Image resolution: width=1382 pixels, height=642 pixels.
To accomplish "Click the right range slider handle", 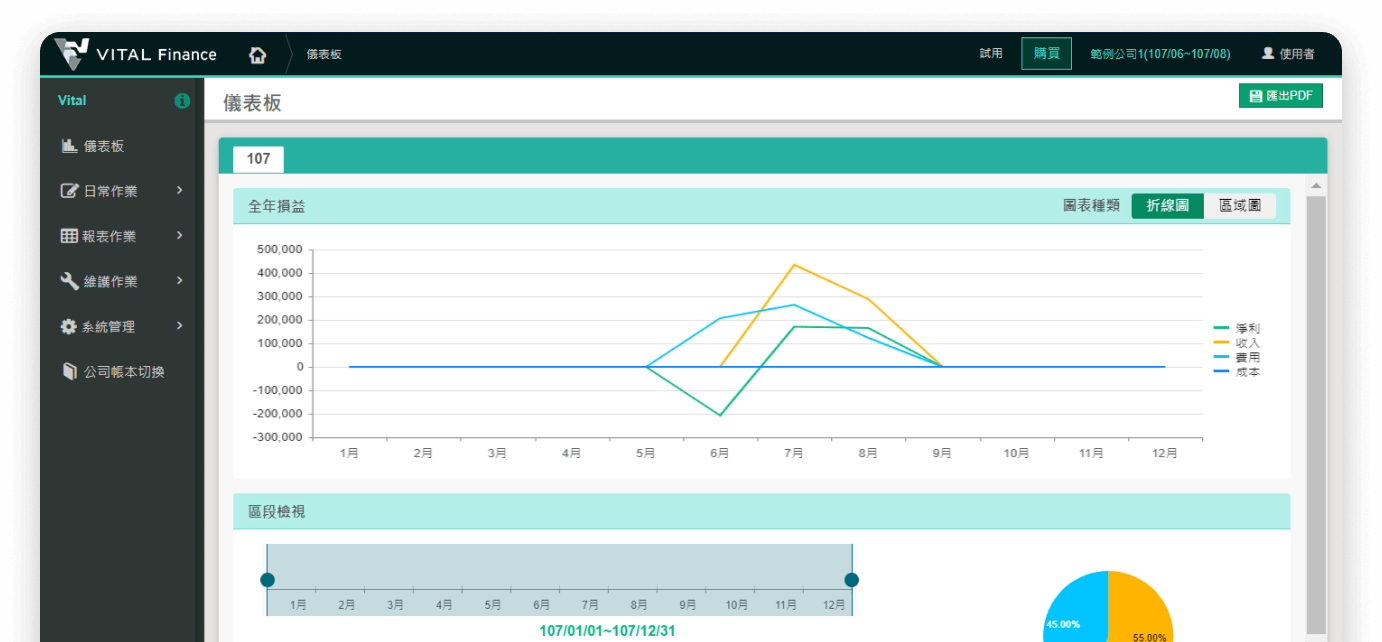I will (x=852, y=580).
